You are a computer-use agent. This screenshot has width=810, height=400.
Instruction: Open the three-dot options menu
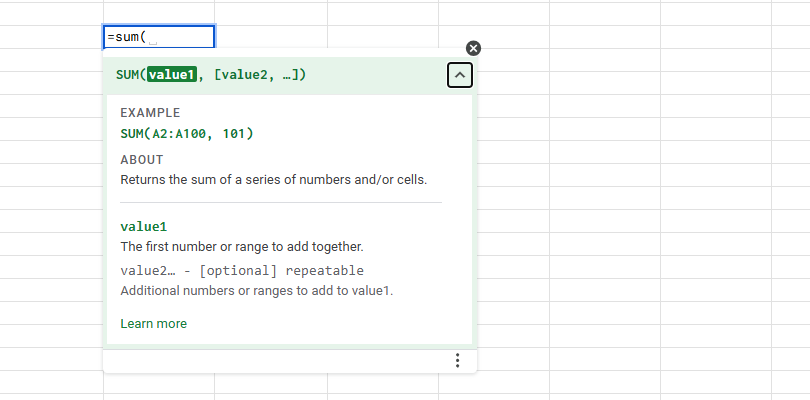pyautogui.click(x=457, y=360)
